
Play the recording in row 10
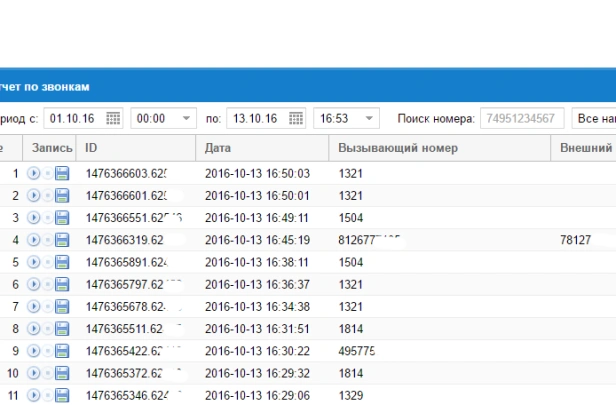coord(34,373)
